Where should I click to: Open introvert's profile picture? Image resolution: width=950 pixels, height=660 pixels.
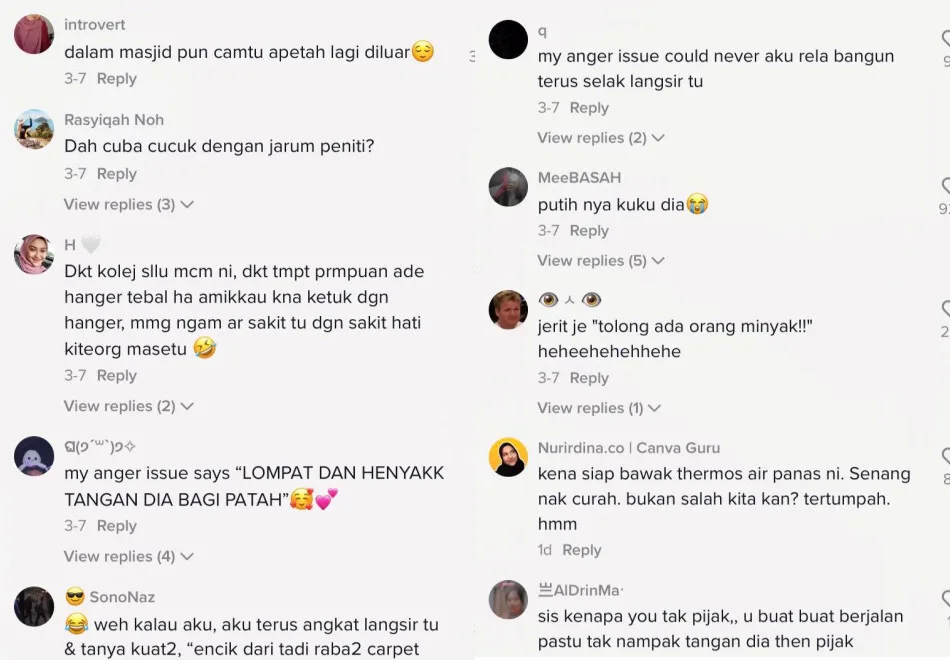(34, 34)
